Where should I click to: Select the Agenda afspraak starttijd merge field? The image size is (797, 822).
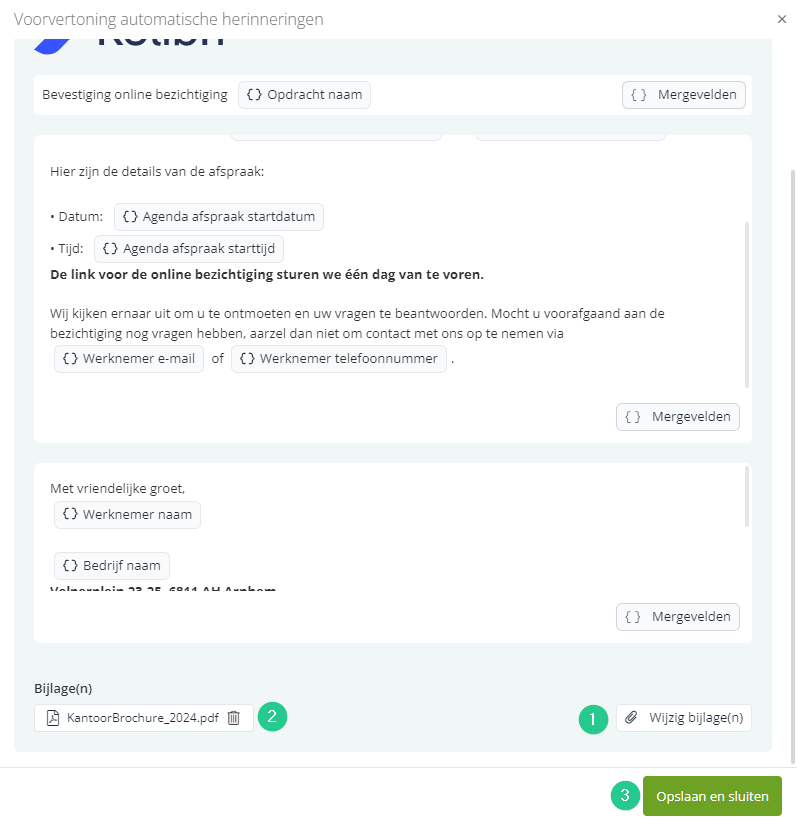point(189,248)
